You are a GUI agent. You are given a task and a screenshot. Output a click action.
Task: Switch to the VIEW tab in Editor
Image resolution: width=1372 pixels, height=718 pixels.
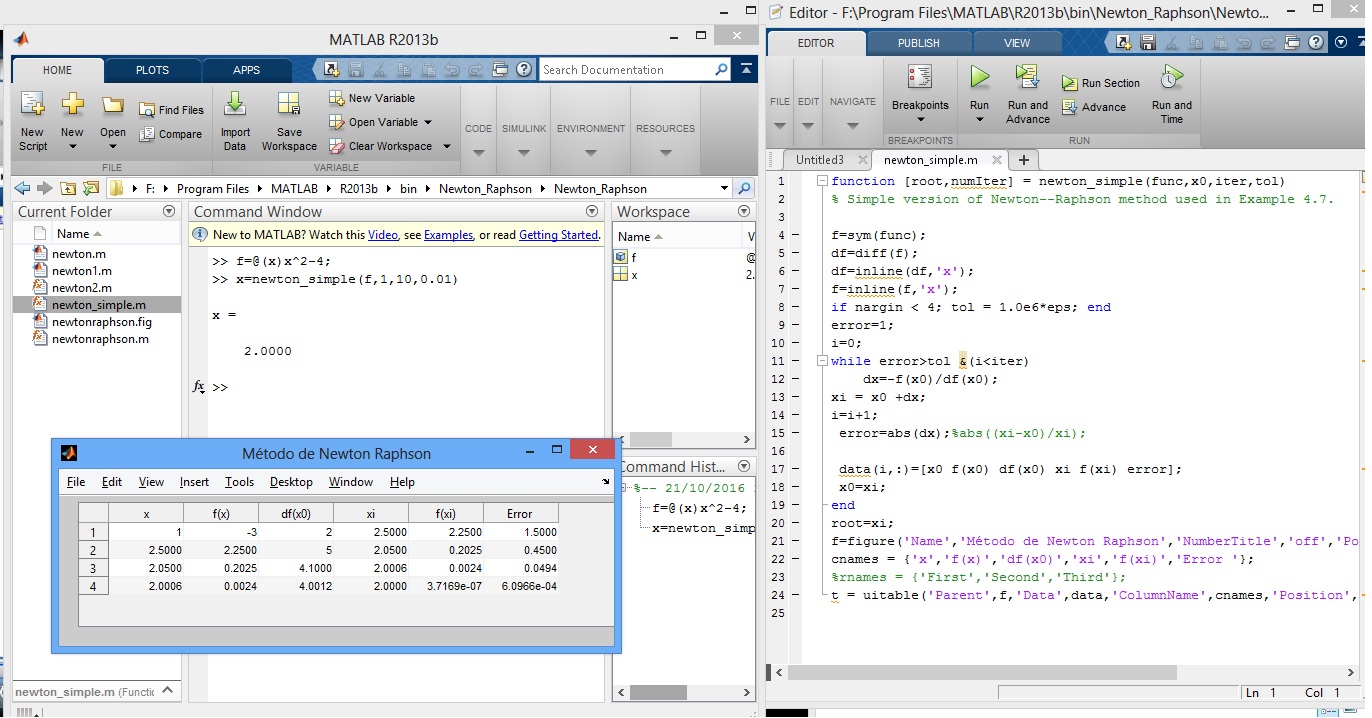[1016, 43]
